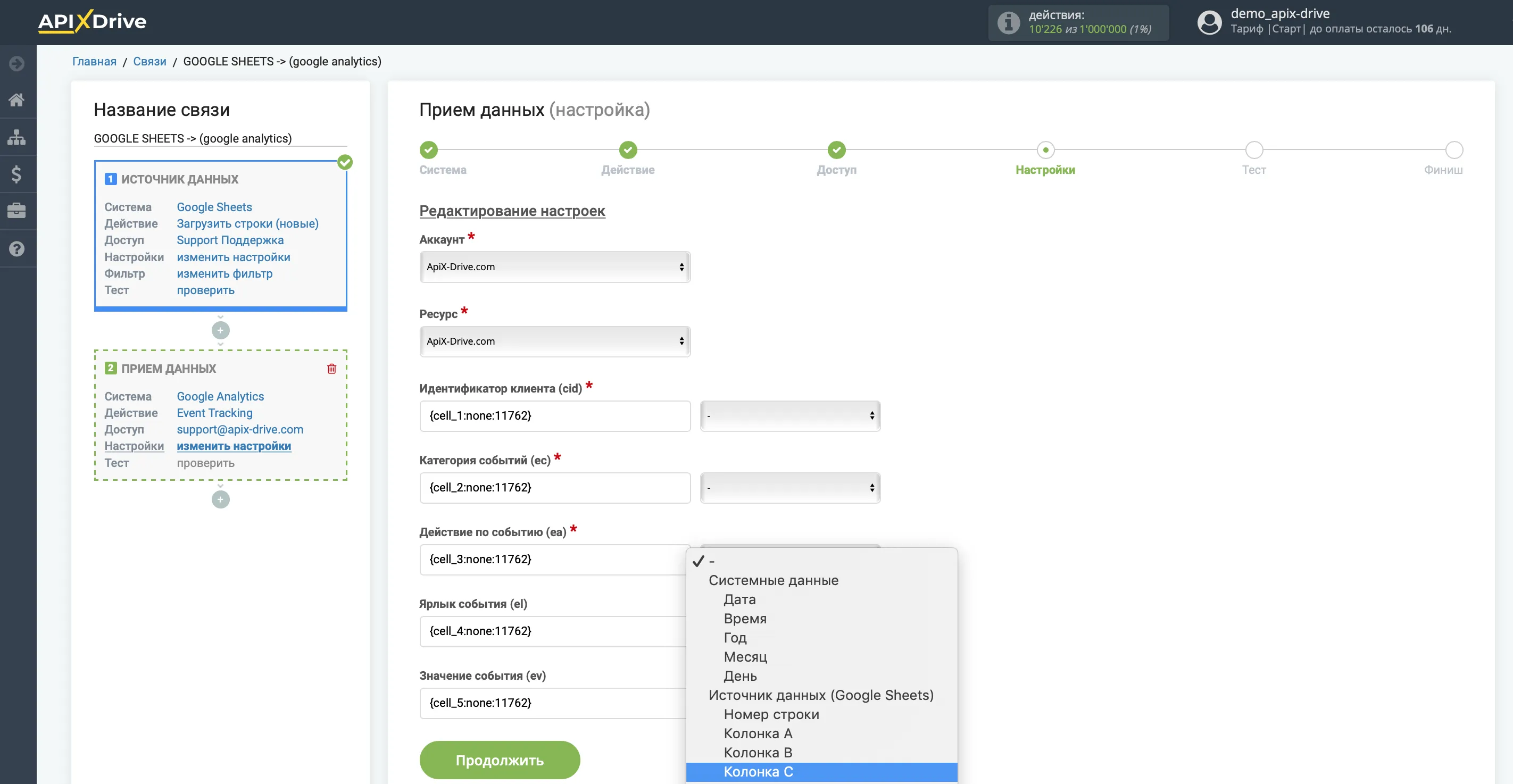
Task: Click Настройки step circle
Action: point(1045,150)
